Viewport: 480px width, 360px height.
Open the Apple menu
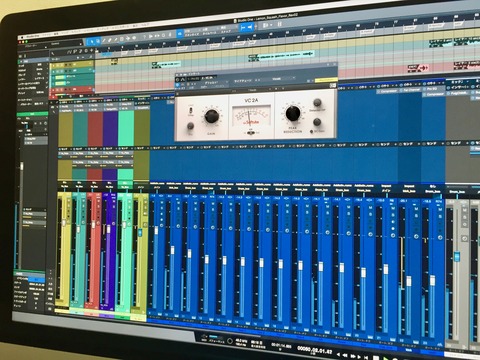[x=22, y=37]
